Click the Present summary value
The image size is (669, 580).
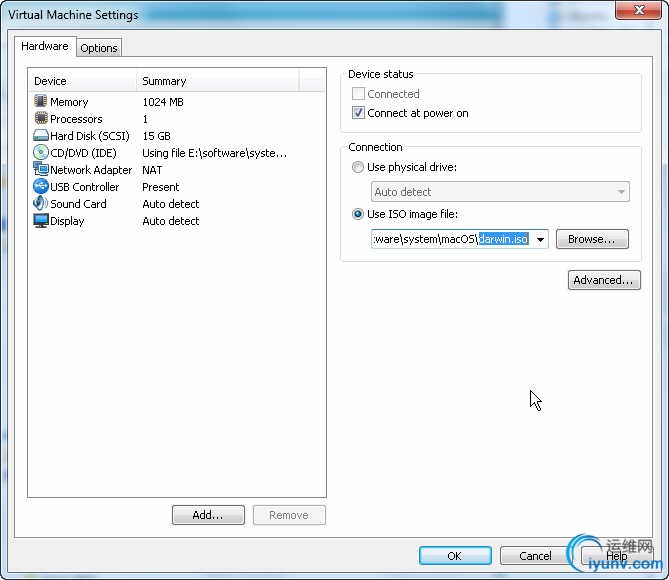tap(161, 187)
